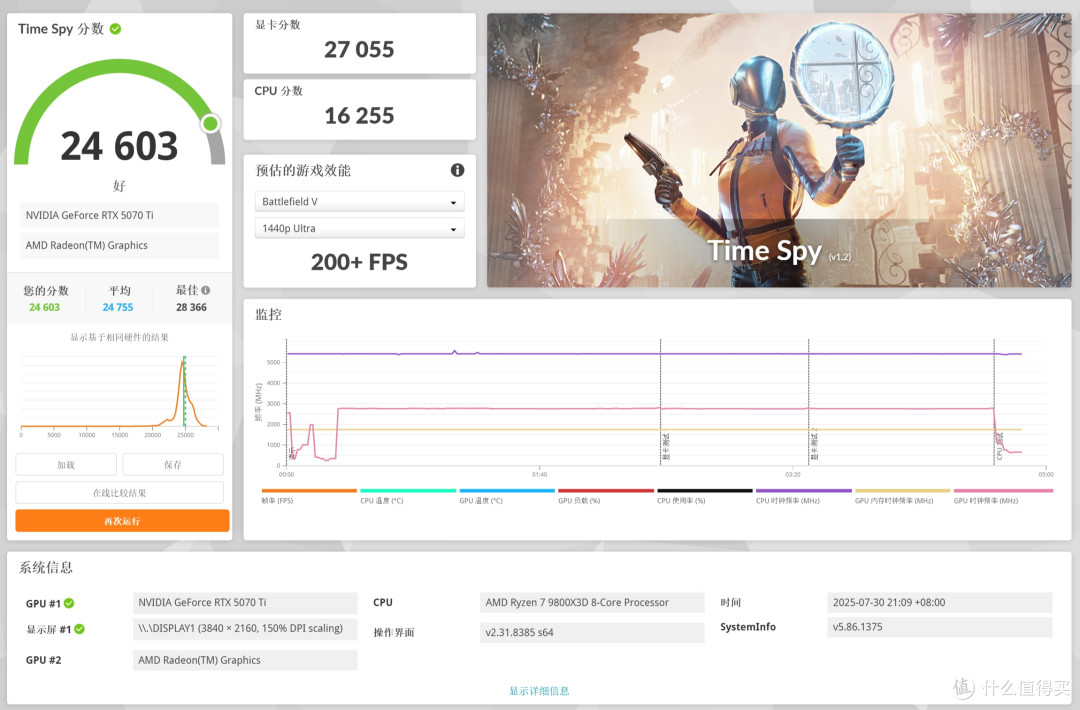
Task: Click the CPU 测试 dashed marker in the monitoring chart
Action: coord(994,403)
